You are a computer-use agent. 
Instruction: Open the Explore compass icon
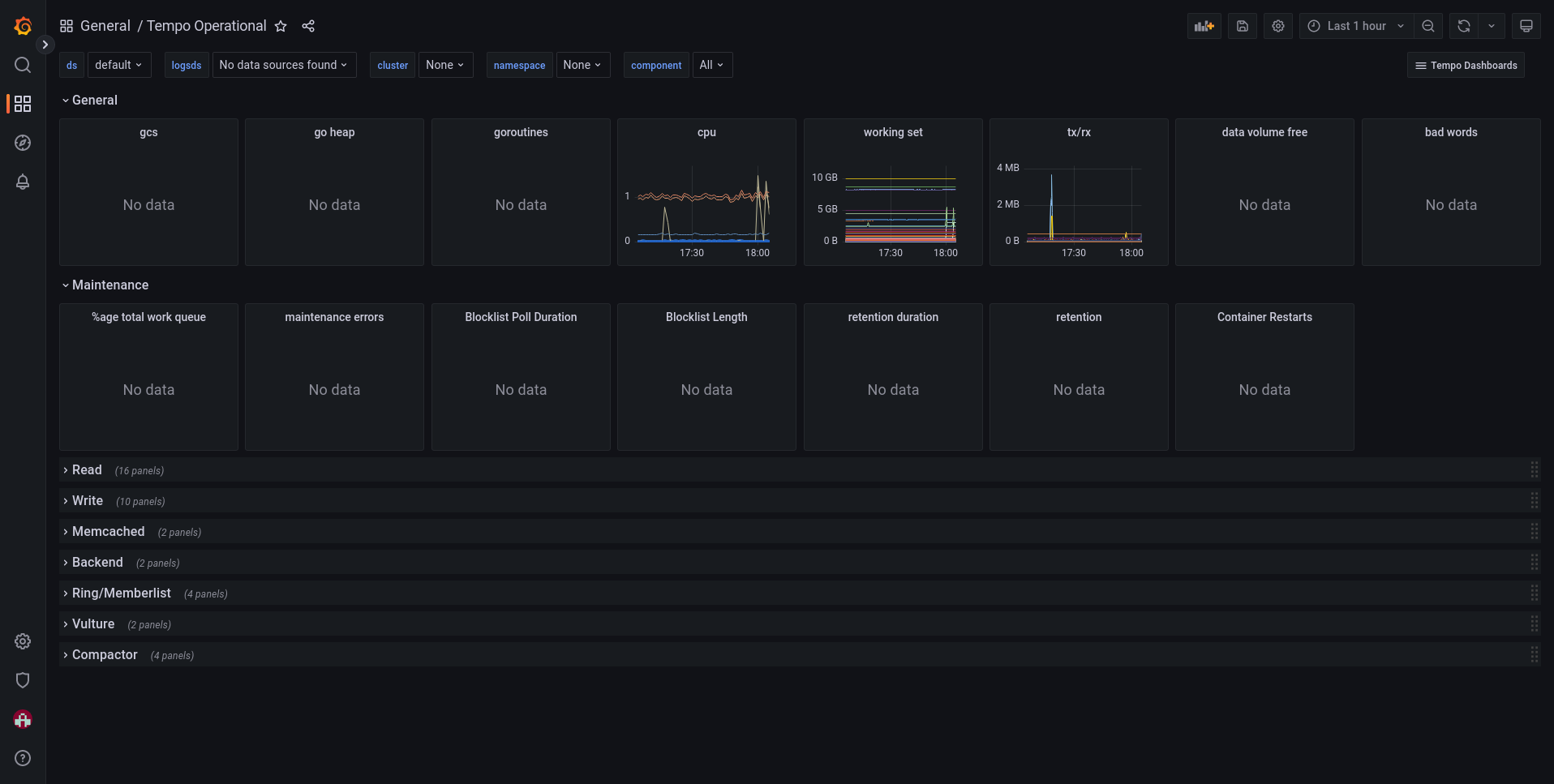coord(22,143)
